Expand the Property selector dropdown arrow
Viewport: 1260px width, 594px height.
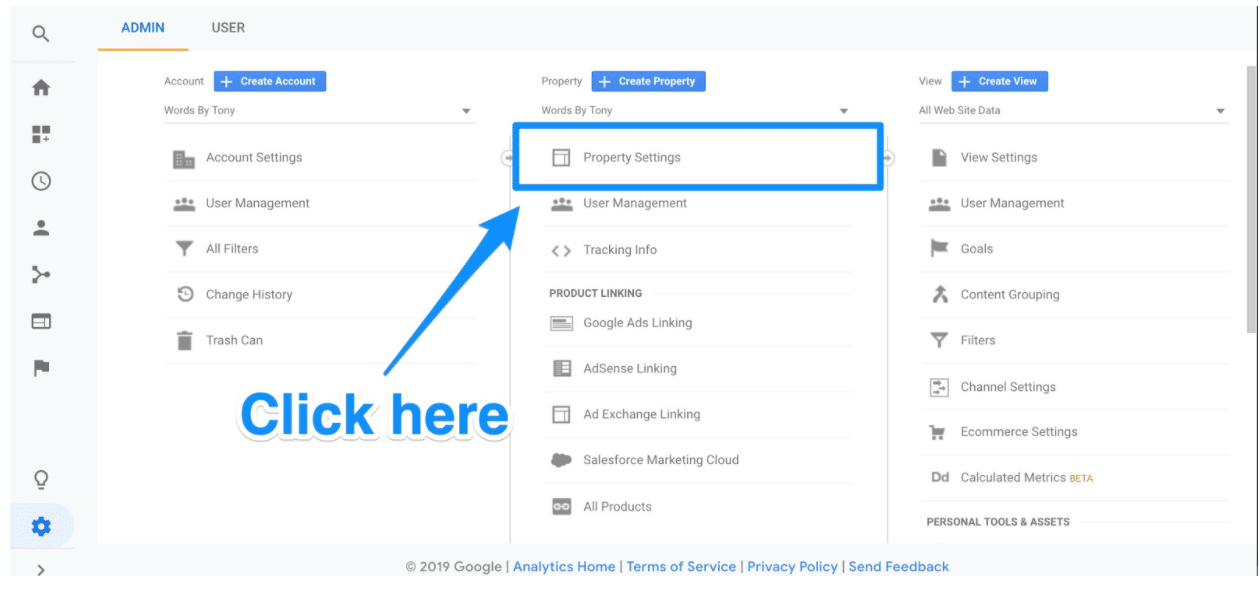pyautogui.click(x=843, y=111)
